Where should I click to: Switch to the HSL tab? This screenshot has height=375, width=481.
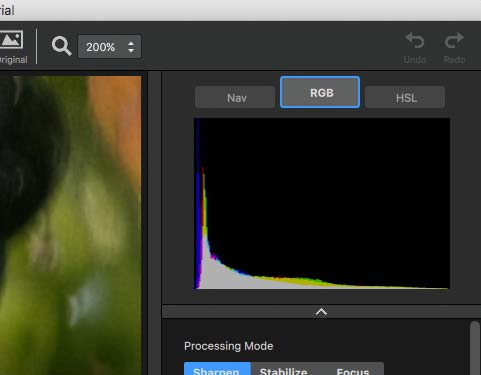point(405,97)
